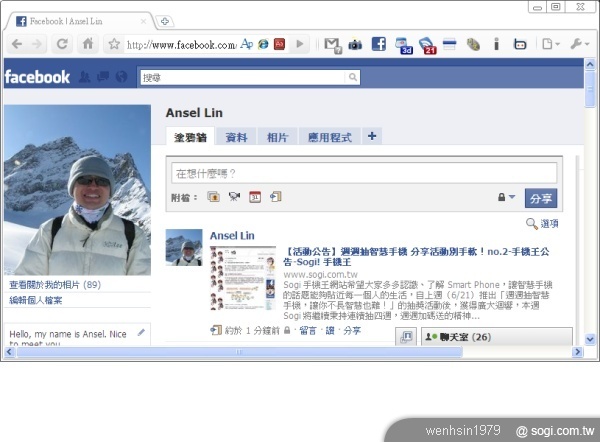Open notifications globe icon in Facebook header
Screen dimensions: 600x442
pyautogui.click(x=122, y=77)
